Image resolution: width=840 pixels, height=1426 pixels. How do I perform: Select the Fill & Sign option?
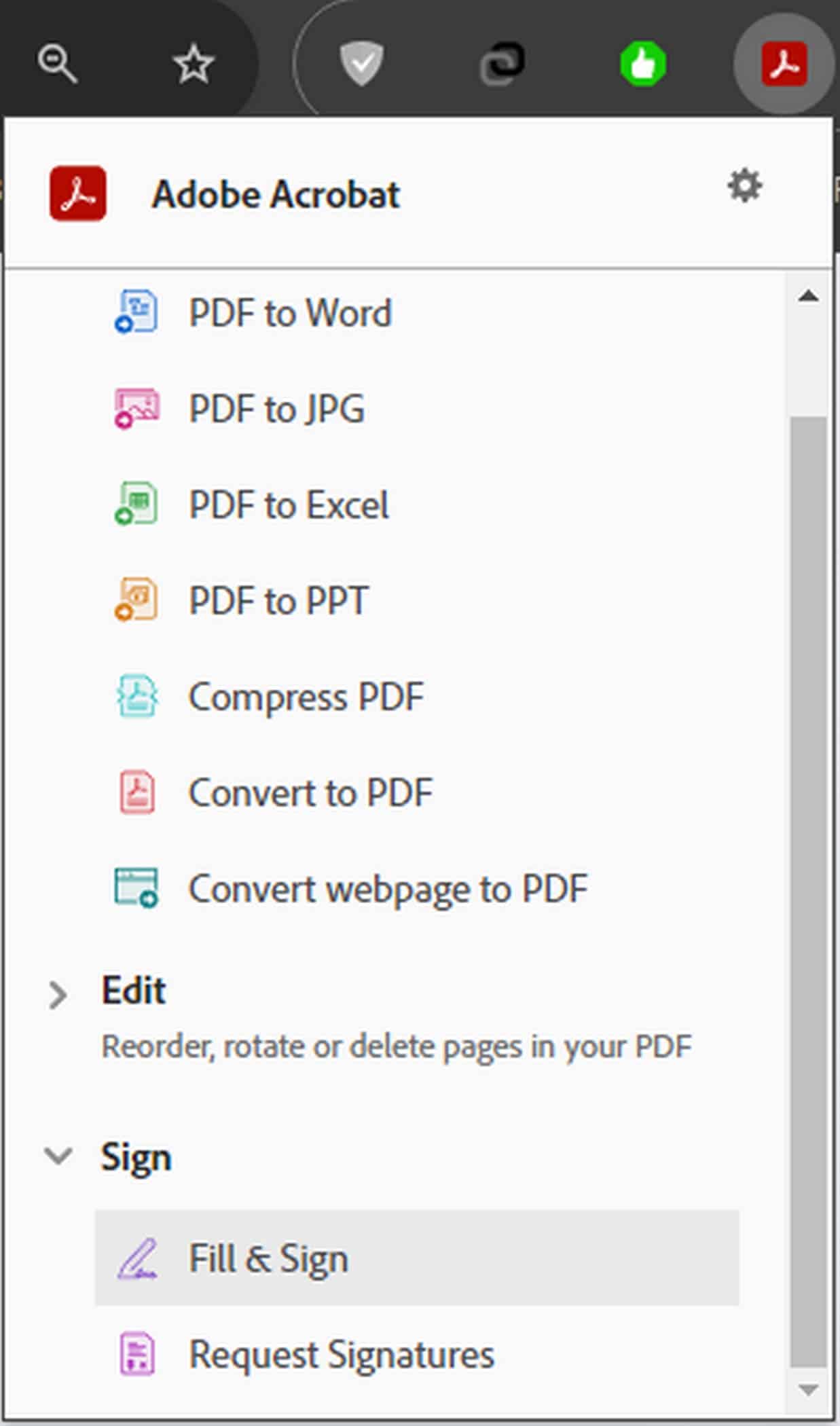[x=269, y=1258]
